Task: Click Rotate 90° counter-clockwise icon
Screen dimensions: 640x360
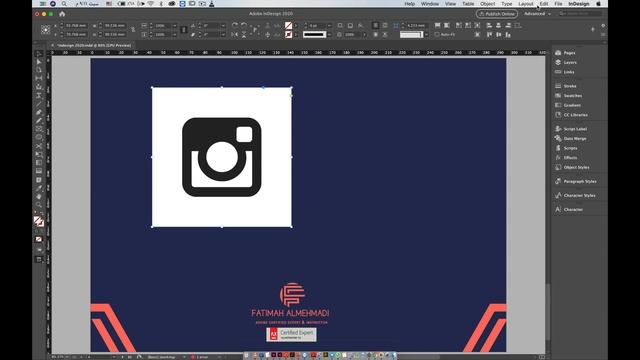Action: coord(244,25)
